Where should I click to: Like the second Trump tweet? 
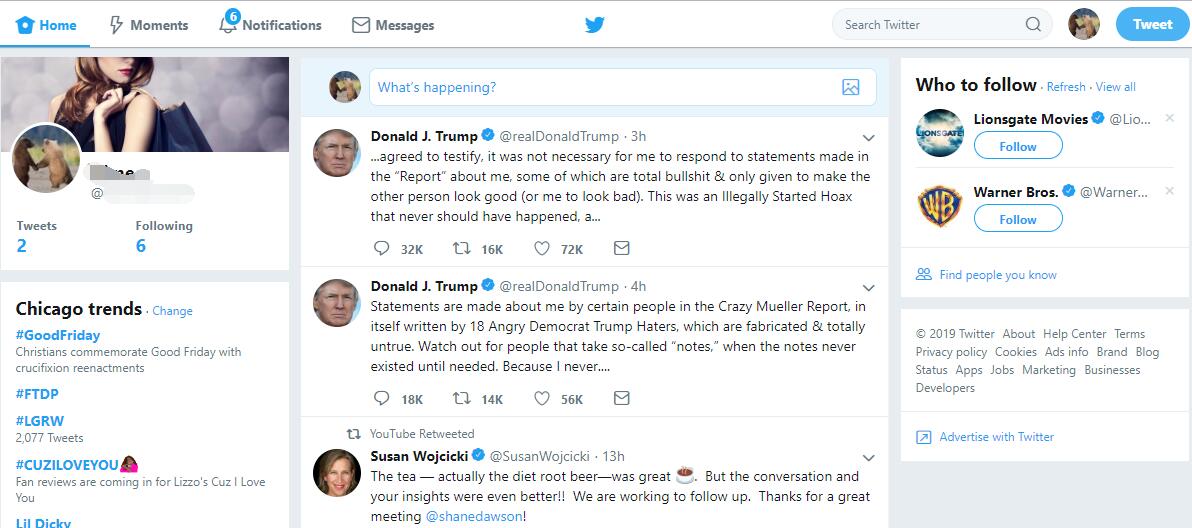[x=542, y=398]
